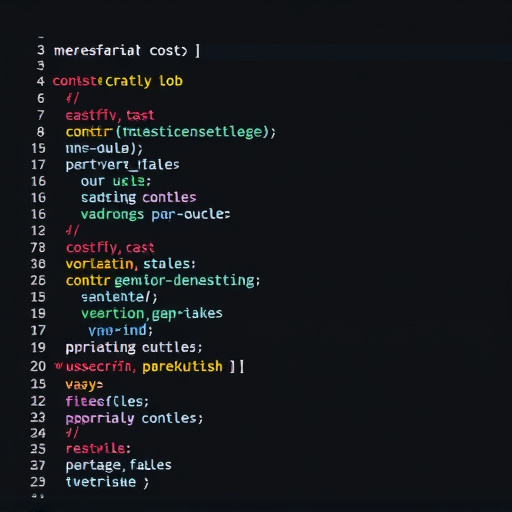The width and height of the screenshot is (512, 512).
Task: Click the red word "ussecrin,"
Action: pos(101,367)
